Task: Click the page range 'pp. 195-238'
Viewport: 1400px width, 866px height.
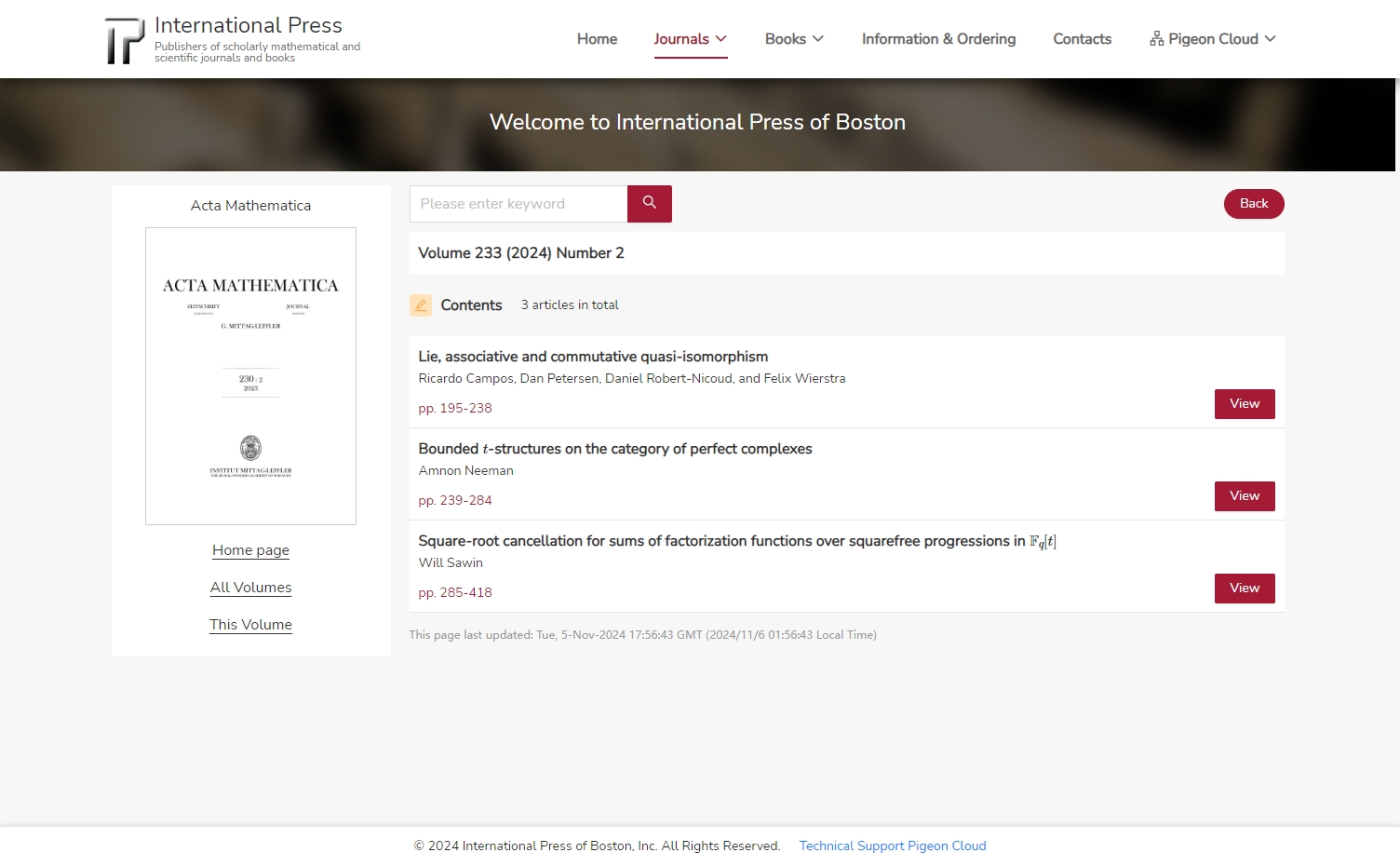Action: [455, 408]
